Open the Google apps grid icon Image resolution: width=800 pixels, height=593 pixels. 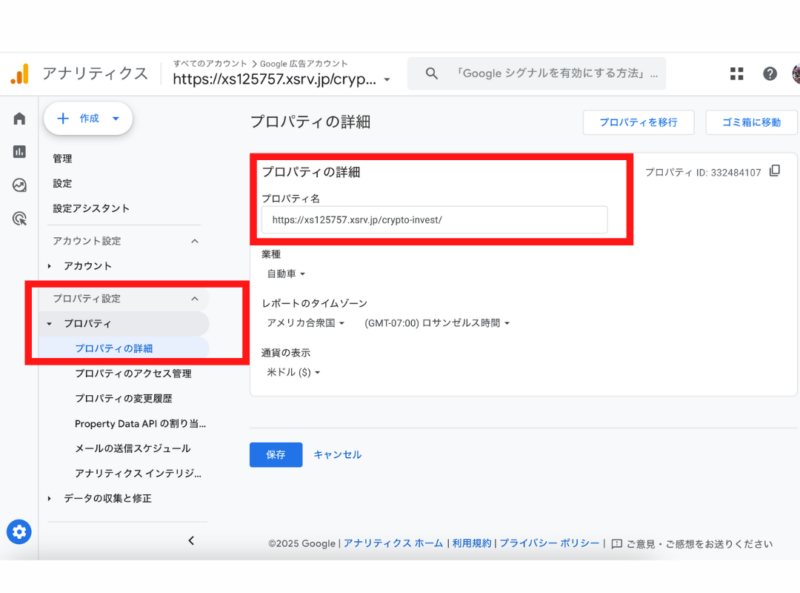[x=737, y=74]
